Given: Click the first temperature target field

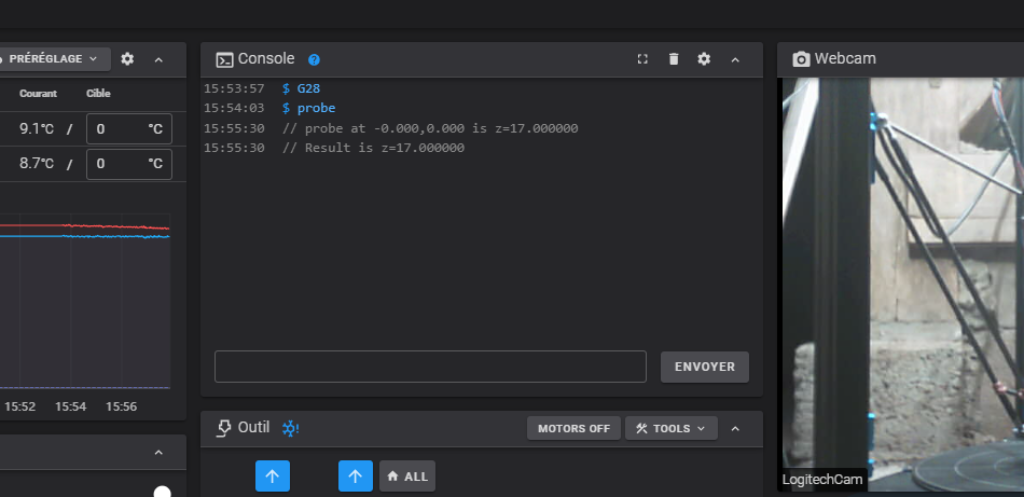Looking at the screenshot, I should coord(129,129).
